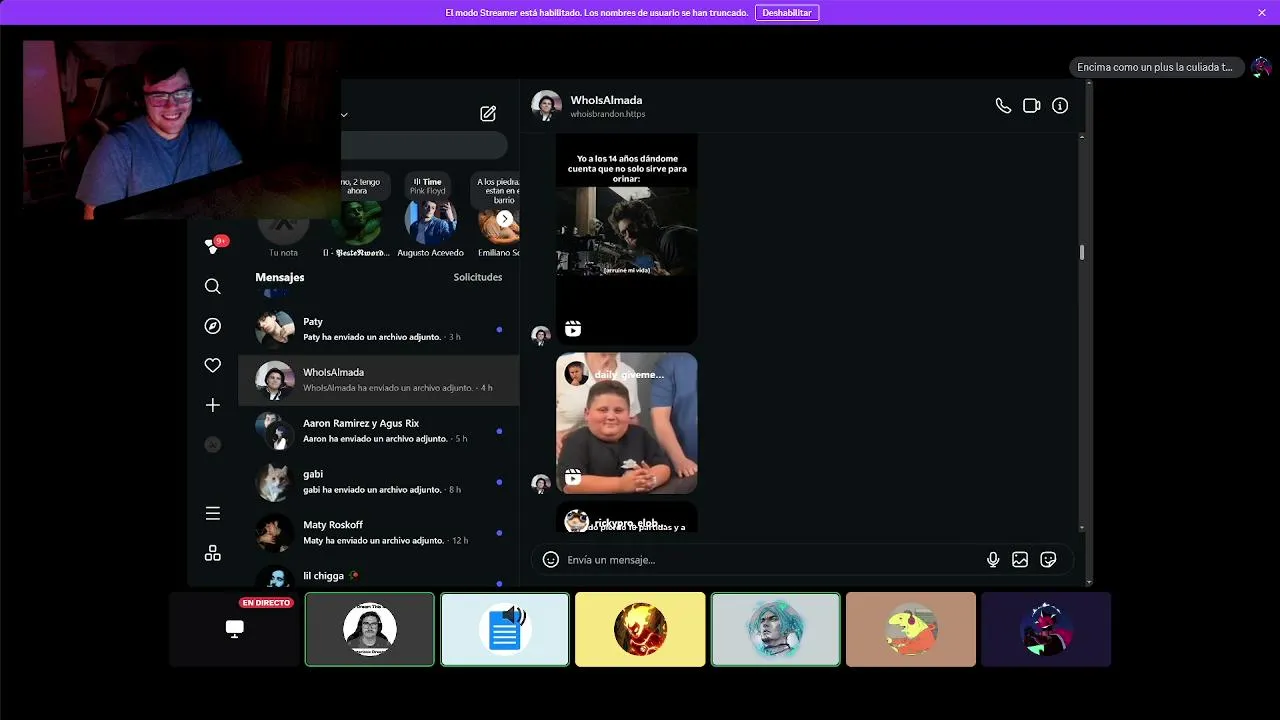This screenshot has height=720, width=1280.
Task: Click into the Envía un mensaje field
Action: pyautogui.click(x=770, y=560)
